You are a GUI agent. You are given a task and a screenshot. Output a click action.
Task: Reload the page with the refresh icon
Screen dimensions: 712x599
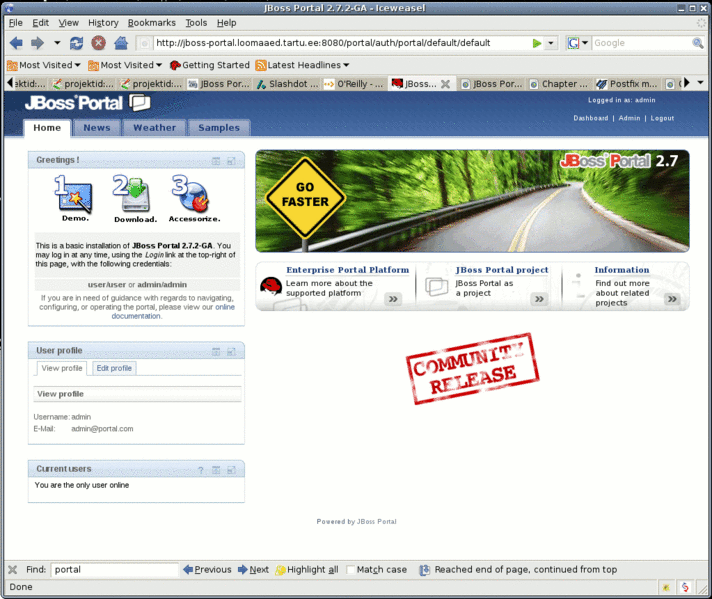point(76,43)
